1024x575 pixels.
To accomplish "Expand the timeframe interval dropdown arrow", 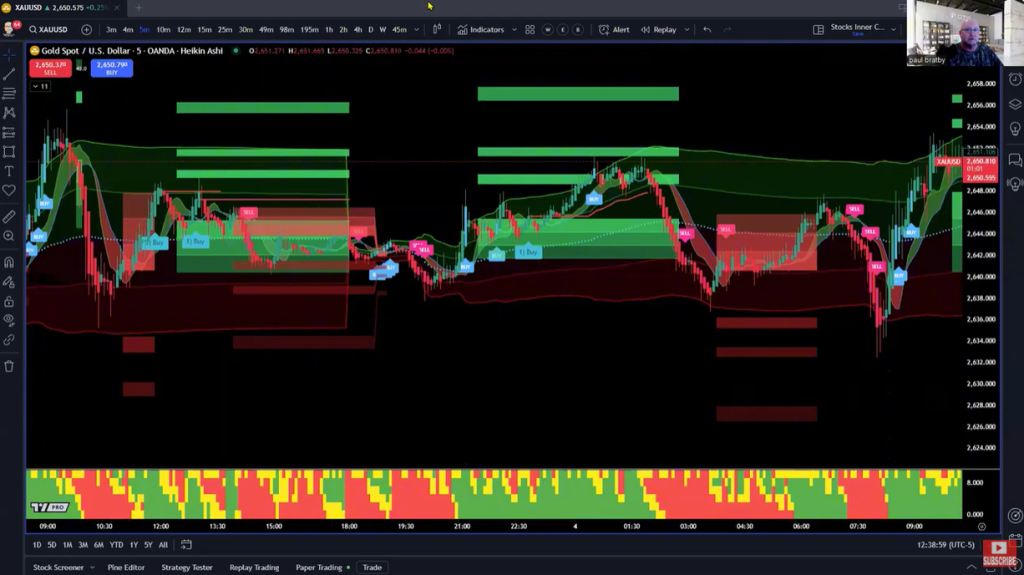I will pyautogui.click(x=417, y=29).
